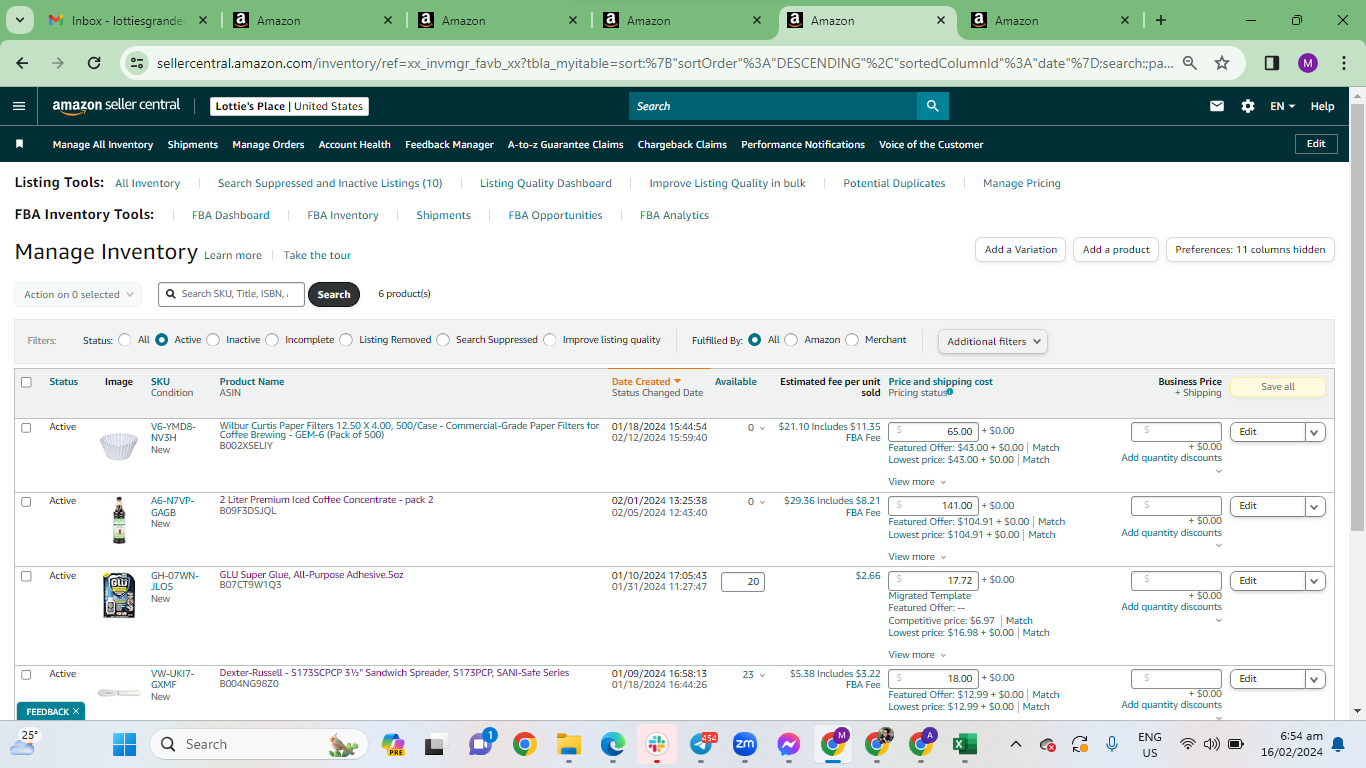Open File Explorer from the taskbar
The width and height of the screenshot is (1366, 768).
click(569, 744)
